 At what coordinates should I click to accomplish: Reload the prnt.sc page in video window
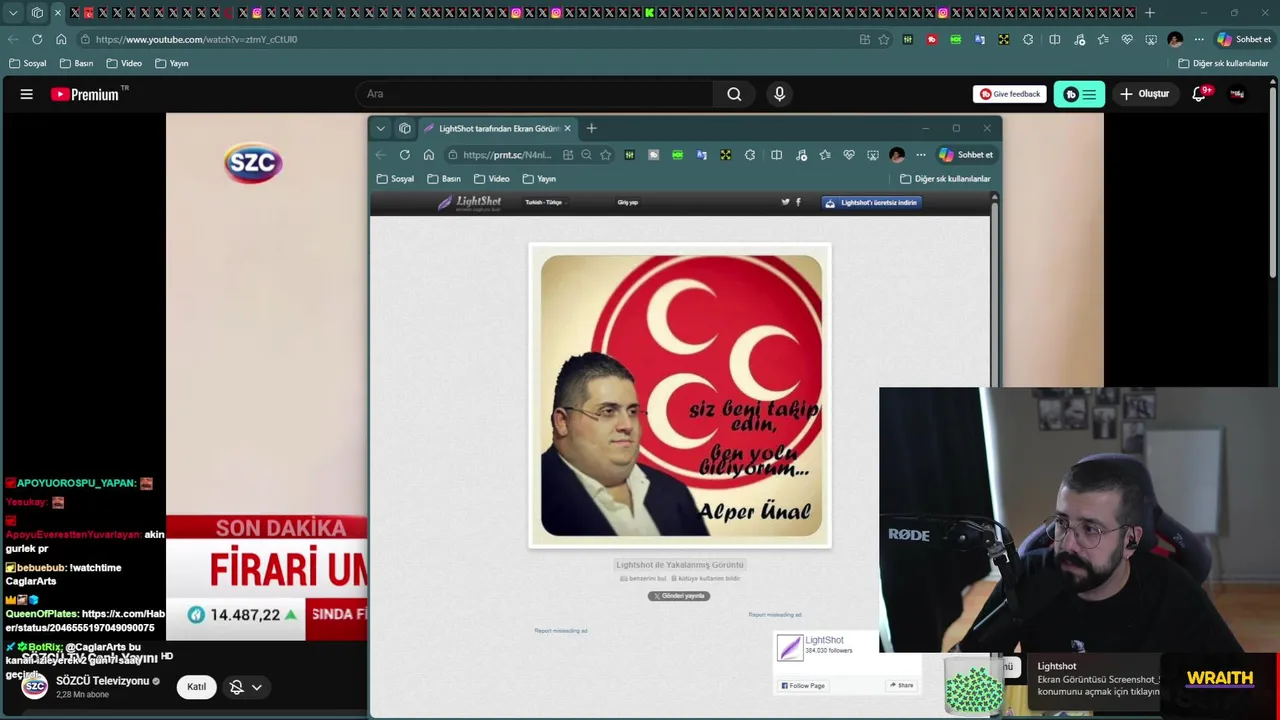pyautogui.click(x=405, y=155)
